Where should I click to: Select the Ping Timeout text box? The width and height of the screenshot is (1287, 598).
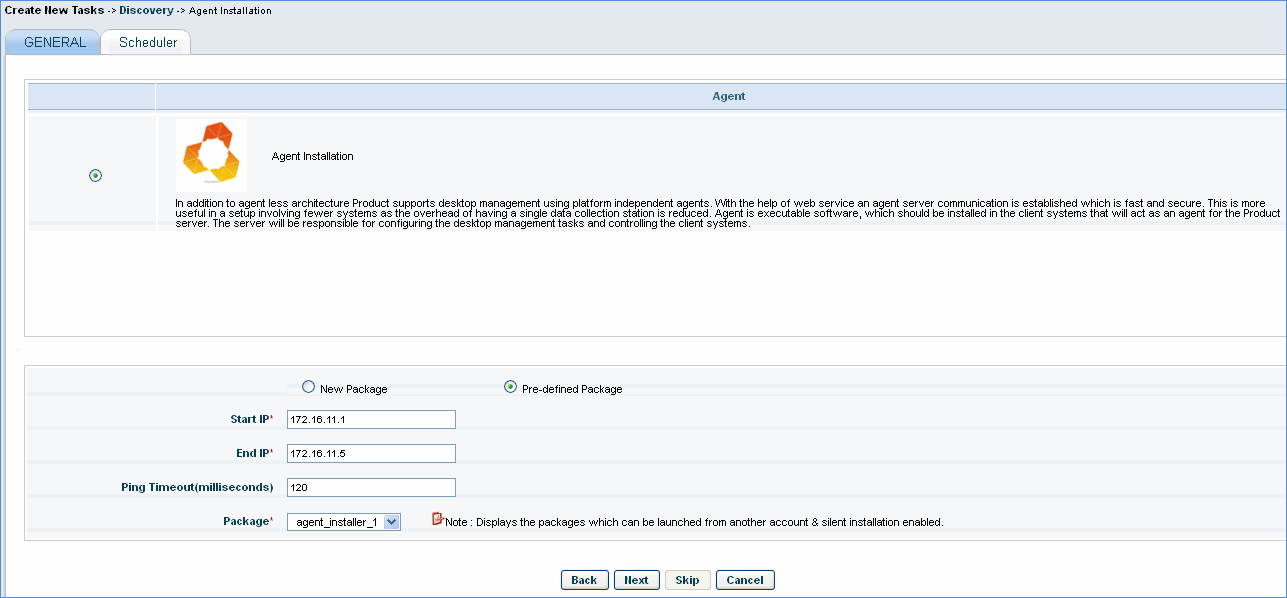(371, 488)
